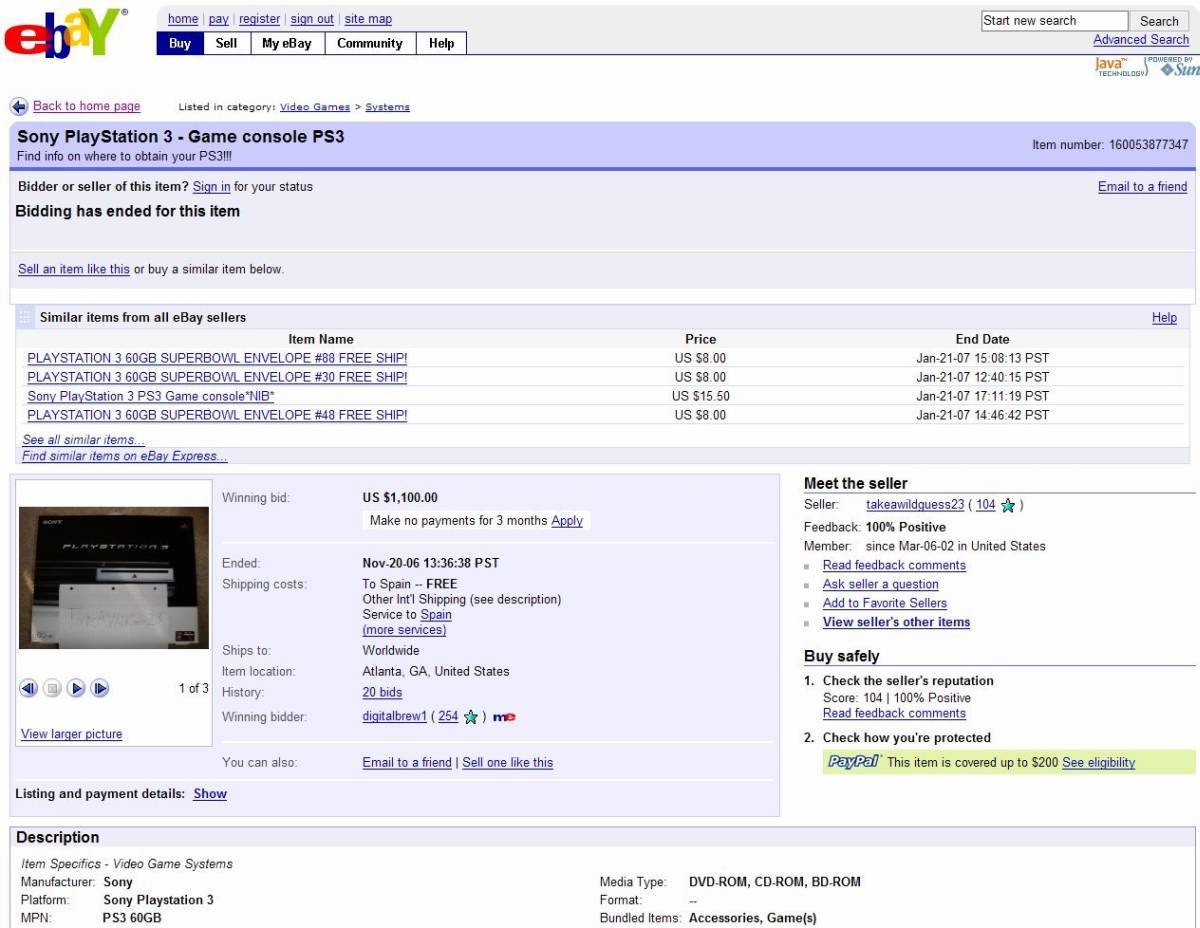Show listing and payment details
Viewport: 1200px width, 928px height.
210,794
